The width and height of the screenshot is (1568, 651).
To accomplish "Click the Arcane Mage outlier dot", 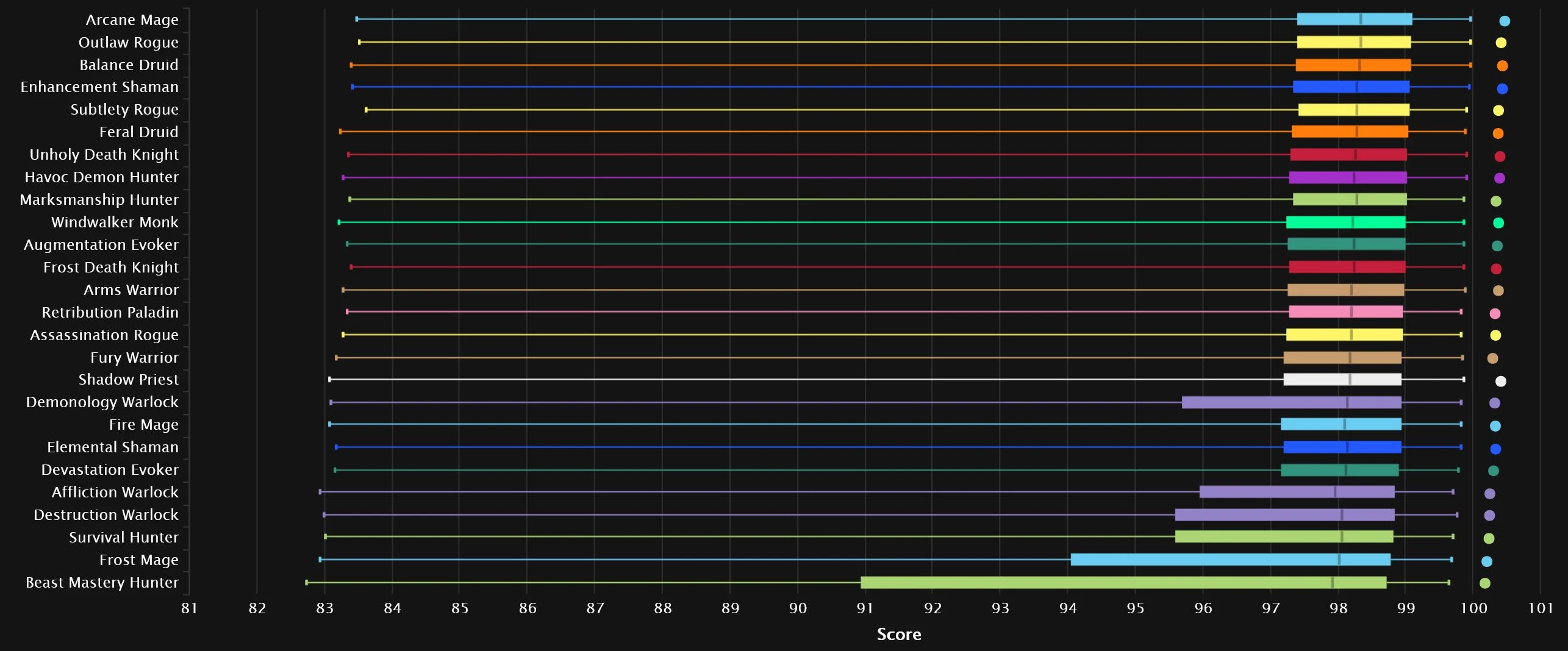I will [1505, 21].
